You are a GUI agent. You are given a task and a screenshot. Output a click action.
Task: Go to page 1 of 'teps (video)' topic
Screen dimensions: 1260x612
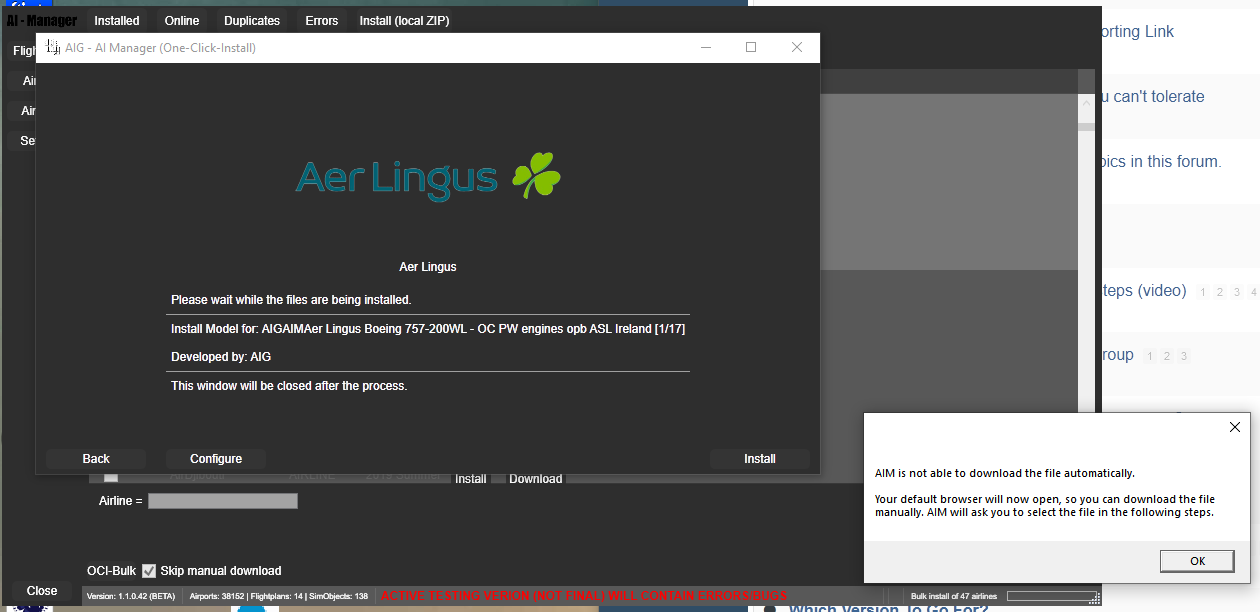click(1204, 292)
